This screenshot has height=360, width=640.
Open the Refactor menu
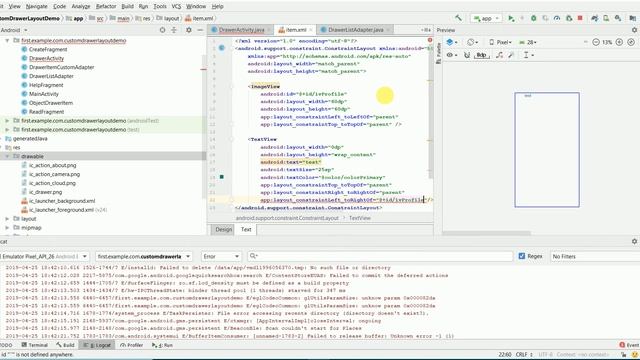click(106, 7)
